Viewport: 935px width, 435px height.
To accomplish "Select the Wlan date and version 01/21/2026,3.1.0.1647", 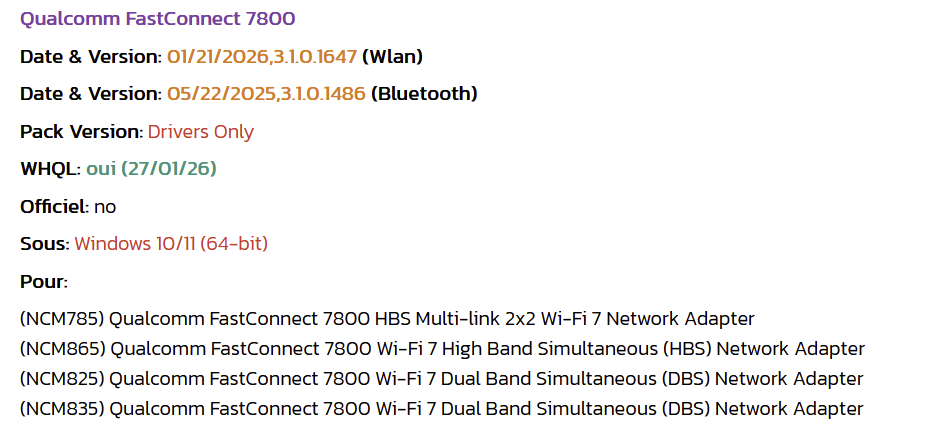I will click(x=262, y=57).
